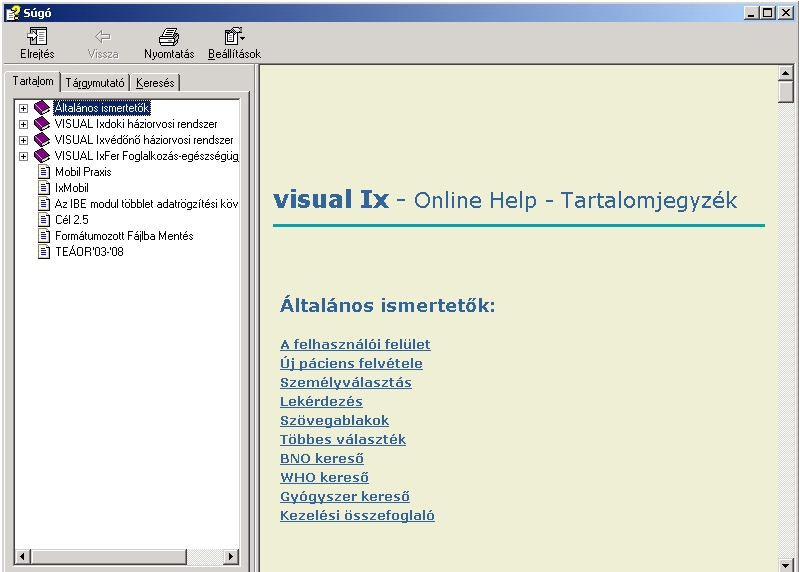Switch to the Tárgymutató tab

coord(94,83)
